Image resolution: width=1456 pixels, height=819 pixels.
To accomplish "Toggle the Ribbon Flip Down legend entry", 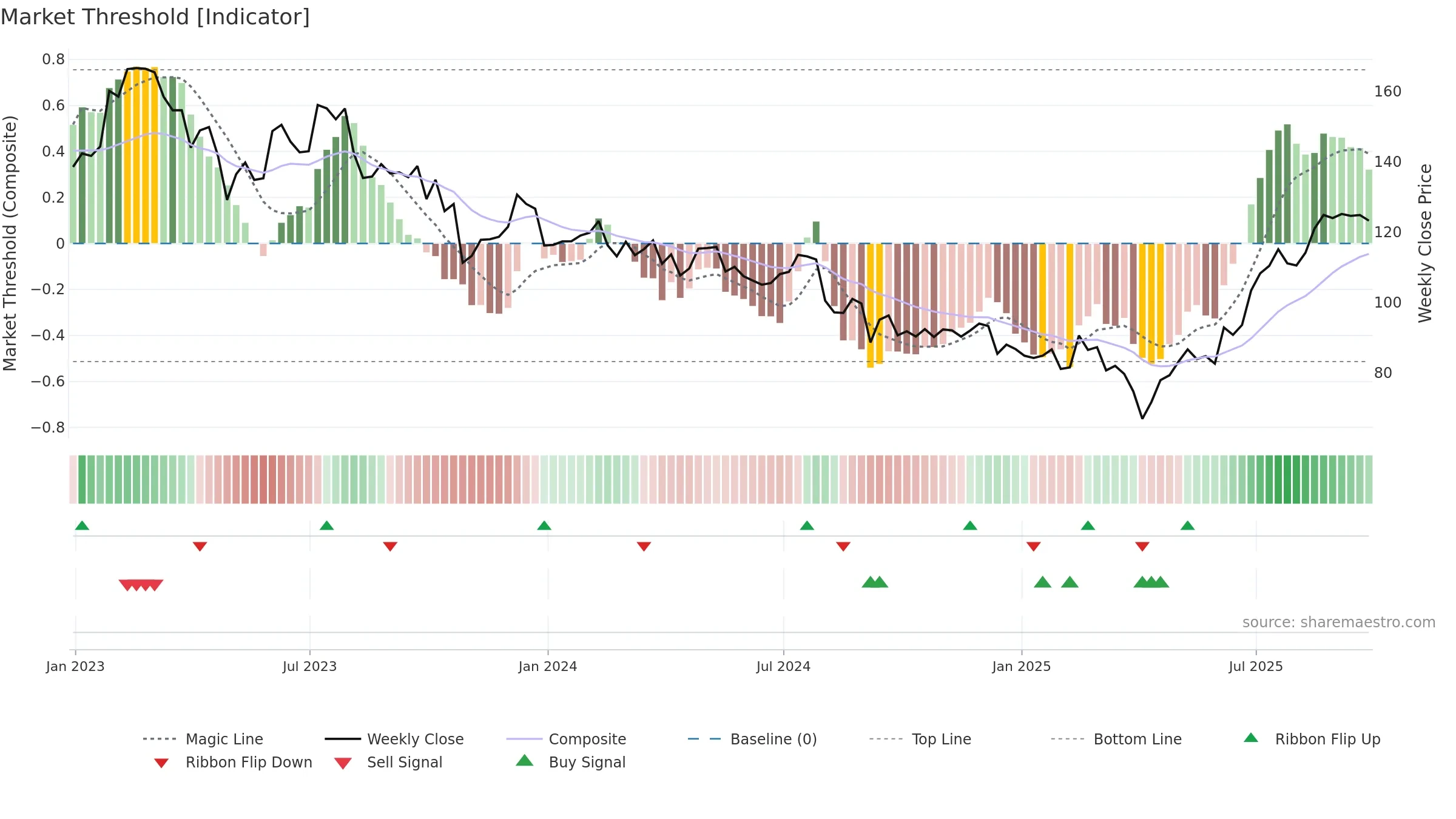I will pyautogui.click(x=233, y=762).
